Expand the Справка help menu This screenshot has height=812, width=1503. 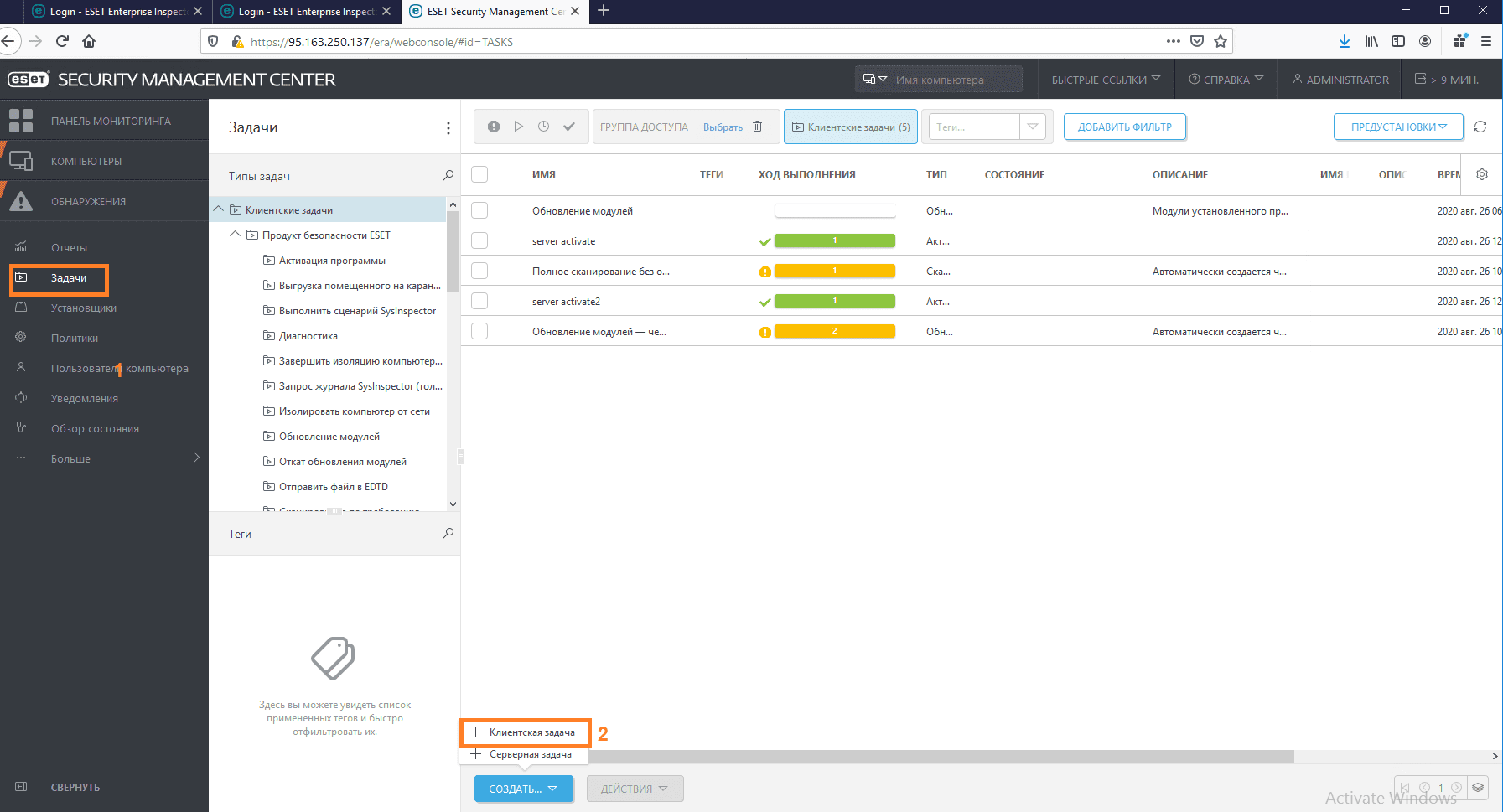coord(1226,80)
